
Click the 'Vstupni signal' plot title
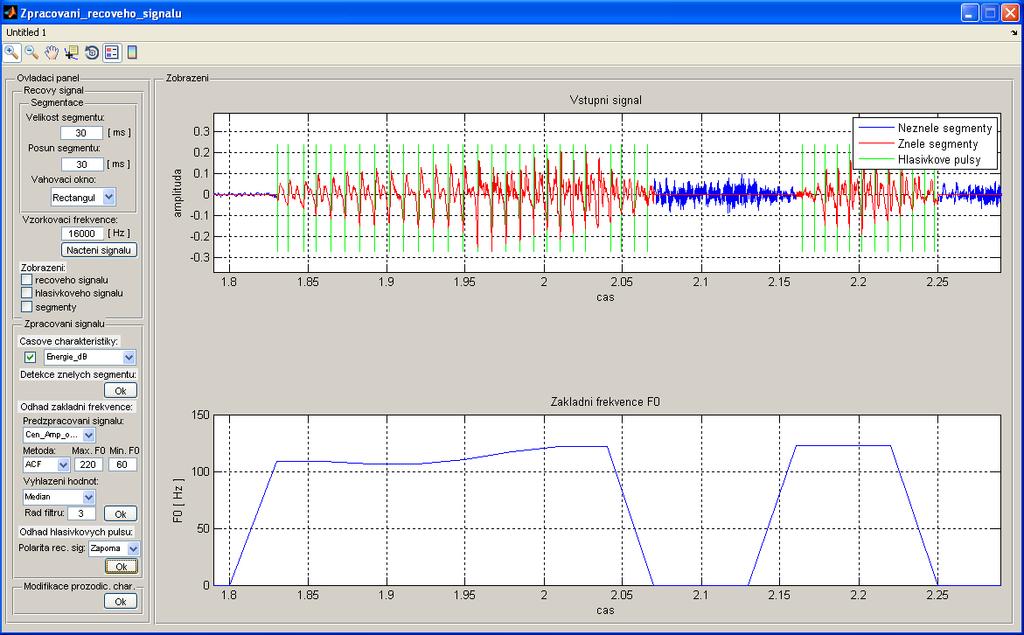[605, 100]
